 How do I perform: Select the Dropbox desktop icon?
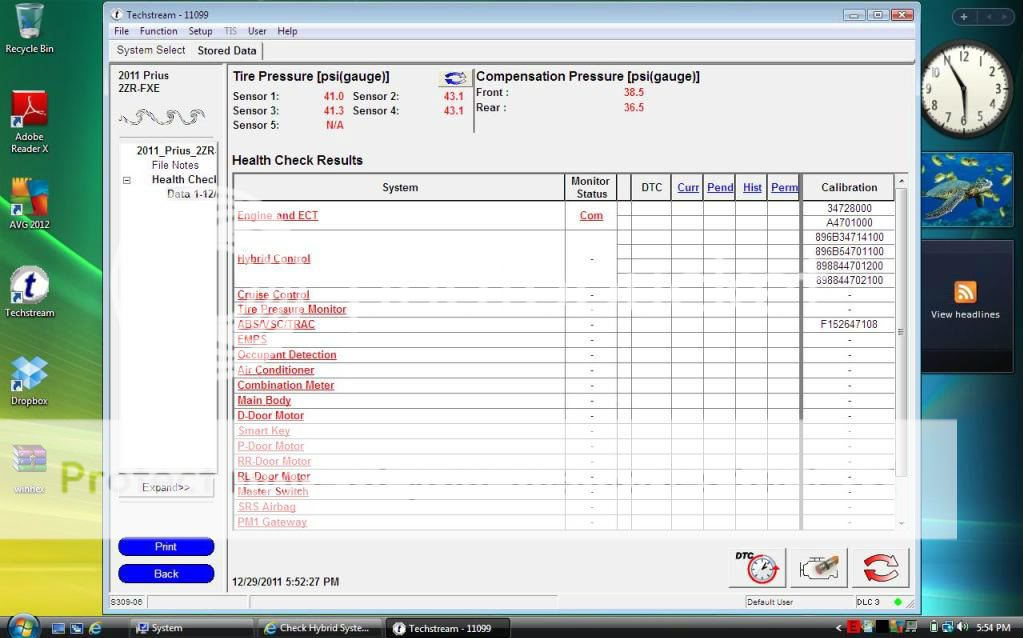(29, 381)
